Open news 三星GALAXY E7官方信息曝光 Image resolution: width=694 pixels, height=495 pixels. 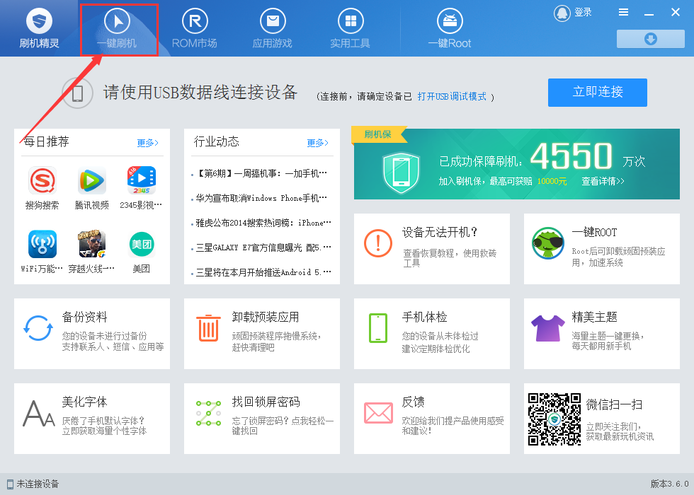point(263,248)
